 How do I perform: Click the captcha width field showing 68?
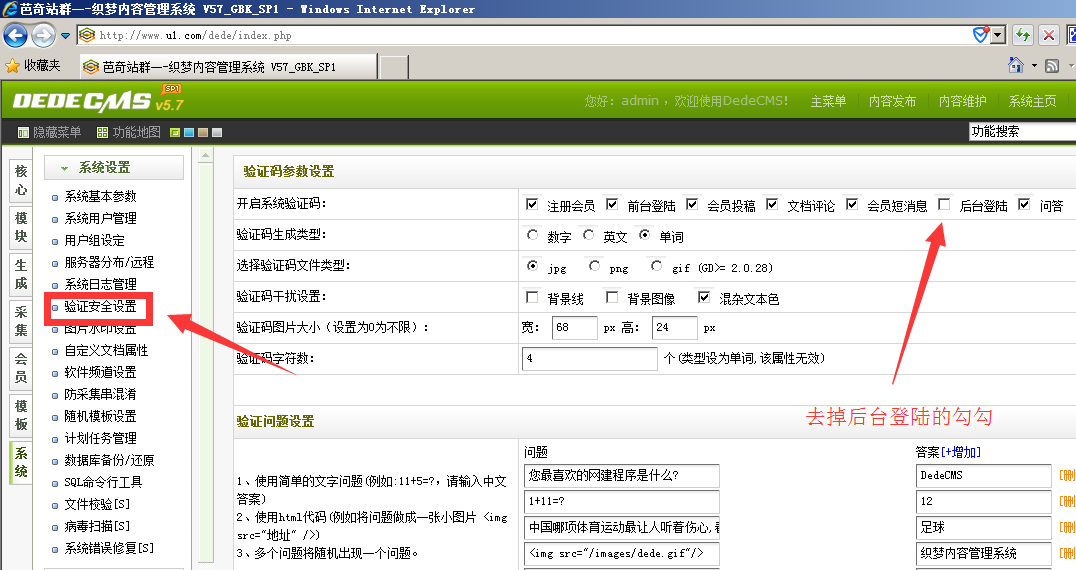[574, 328]
